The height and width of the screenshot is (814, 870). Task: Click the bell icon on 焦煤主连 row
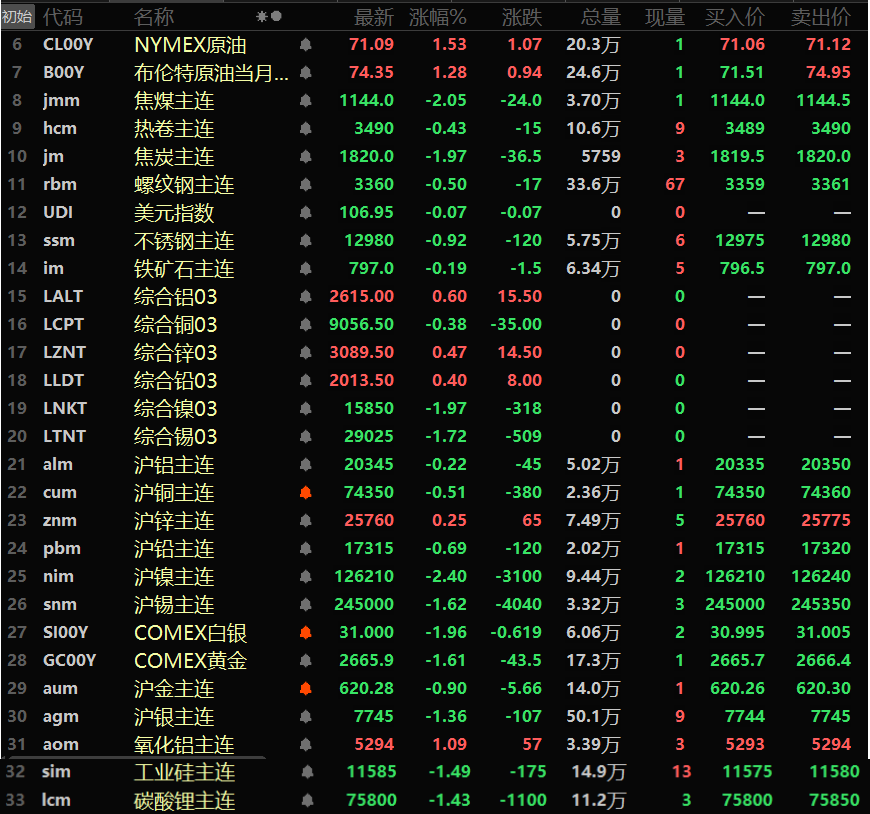click(x=305, y=101)
